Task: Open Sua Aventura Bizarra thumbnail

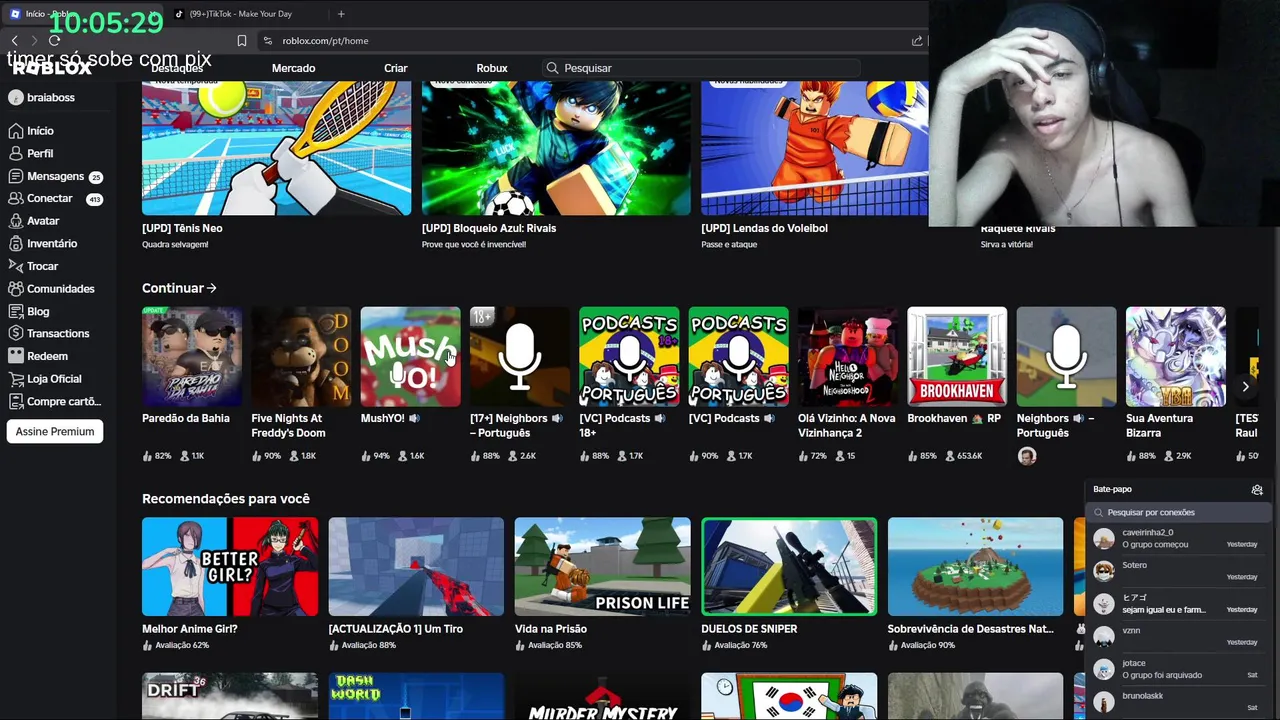Action: [x=1176, y=357]
